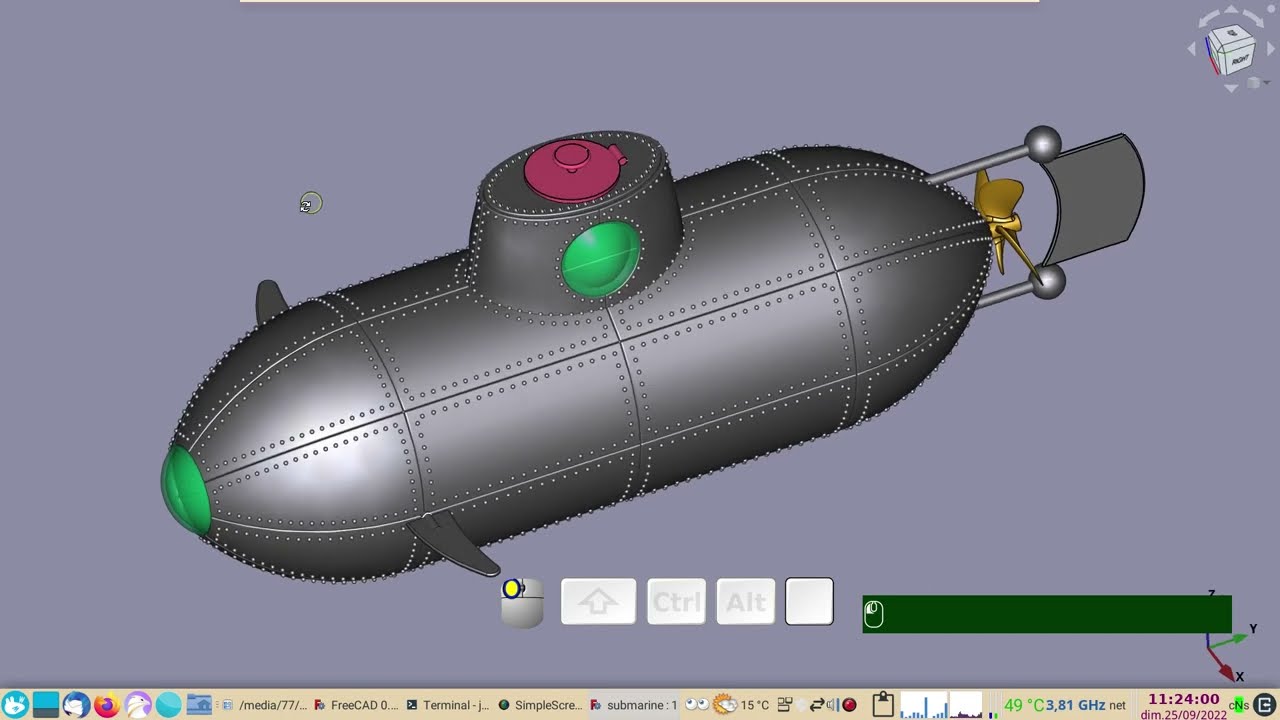1280x720 pixels.
Task: Rotate view clockwise with curved right arrow
Action: [x=1257, y=20]
